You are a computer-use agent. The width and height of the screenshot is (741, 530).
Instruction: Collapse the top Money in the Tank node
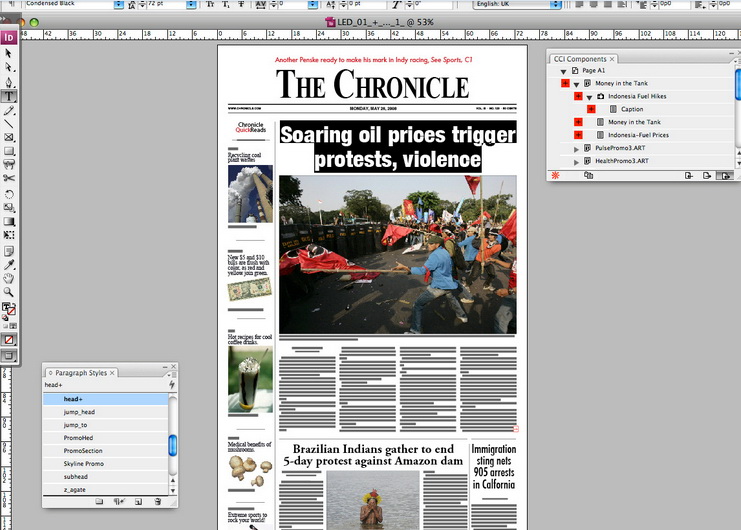(576, 84)
